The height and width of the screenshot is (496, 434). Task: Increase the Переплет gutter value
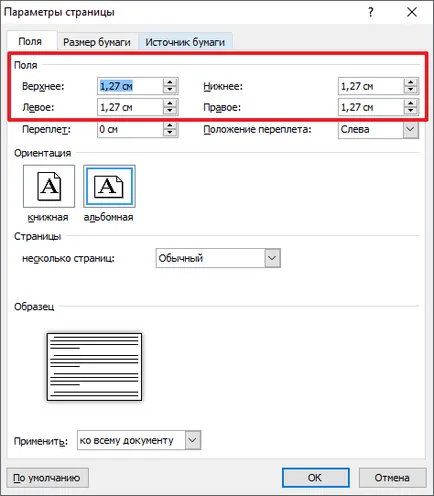point(170,125)
